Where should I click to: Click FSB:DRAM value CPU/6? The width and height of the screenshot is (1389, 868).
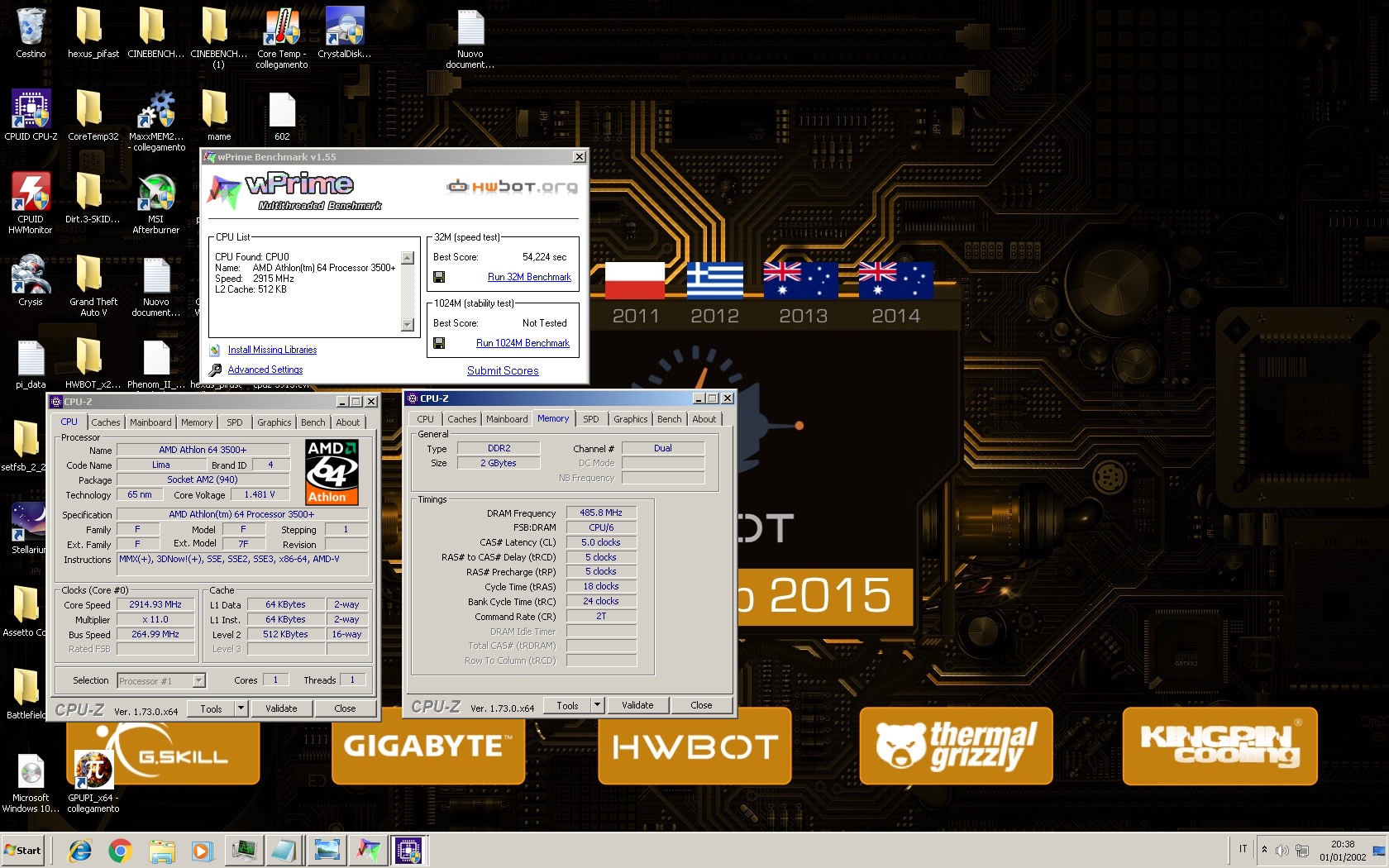point(601,527)
